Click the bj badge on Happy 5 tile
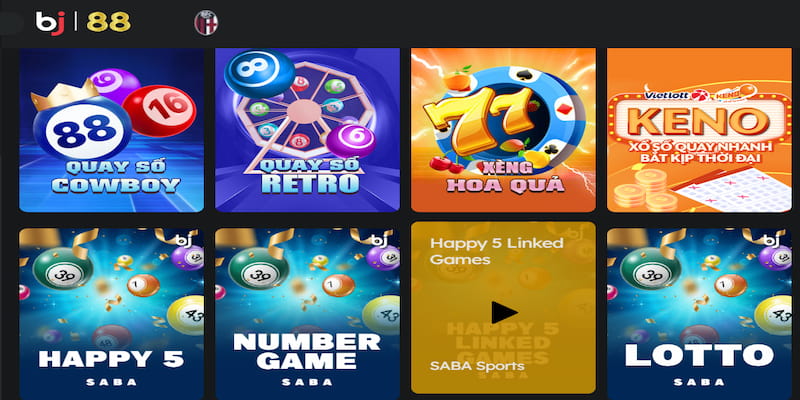The image size is (800, 400). point(186,240)
